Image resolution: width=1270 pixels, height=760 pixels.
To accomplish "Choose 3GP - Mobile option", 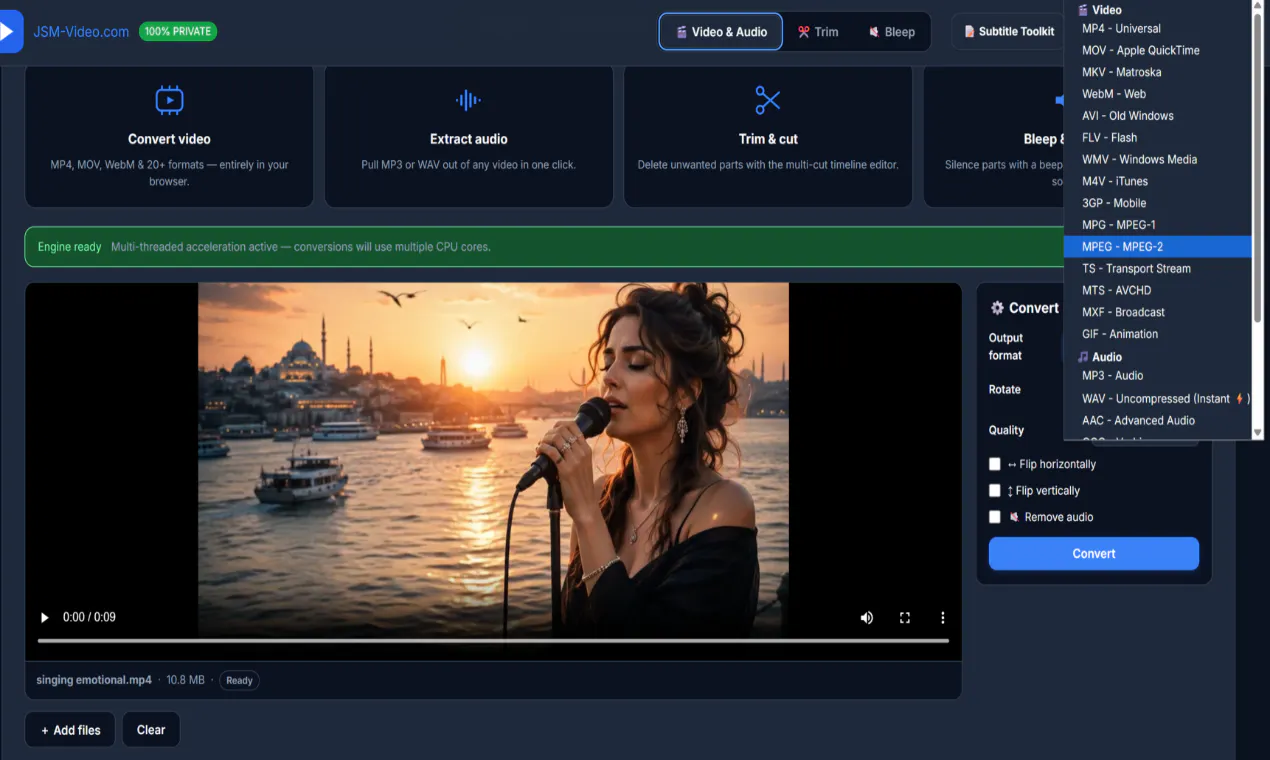I will coord(1158,203).
